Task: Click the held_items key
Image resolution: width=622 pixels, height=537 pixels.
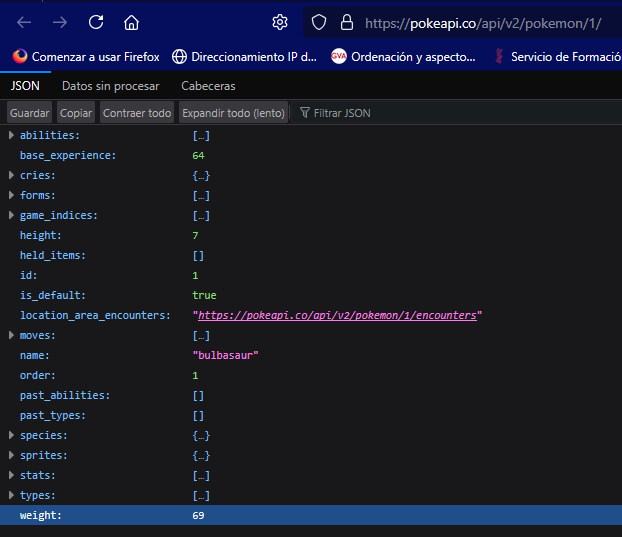Action: [x=53, y=255]
